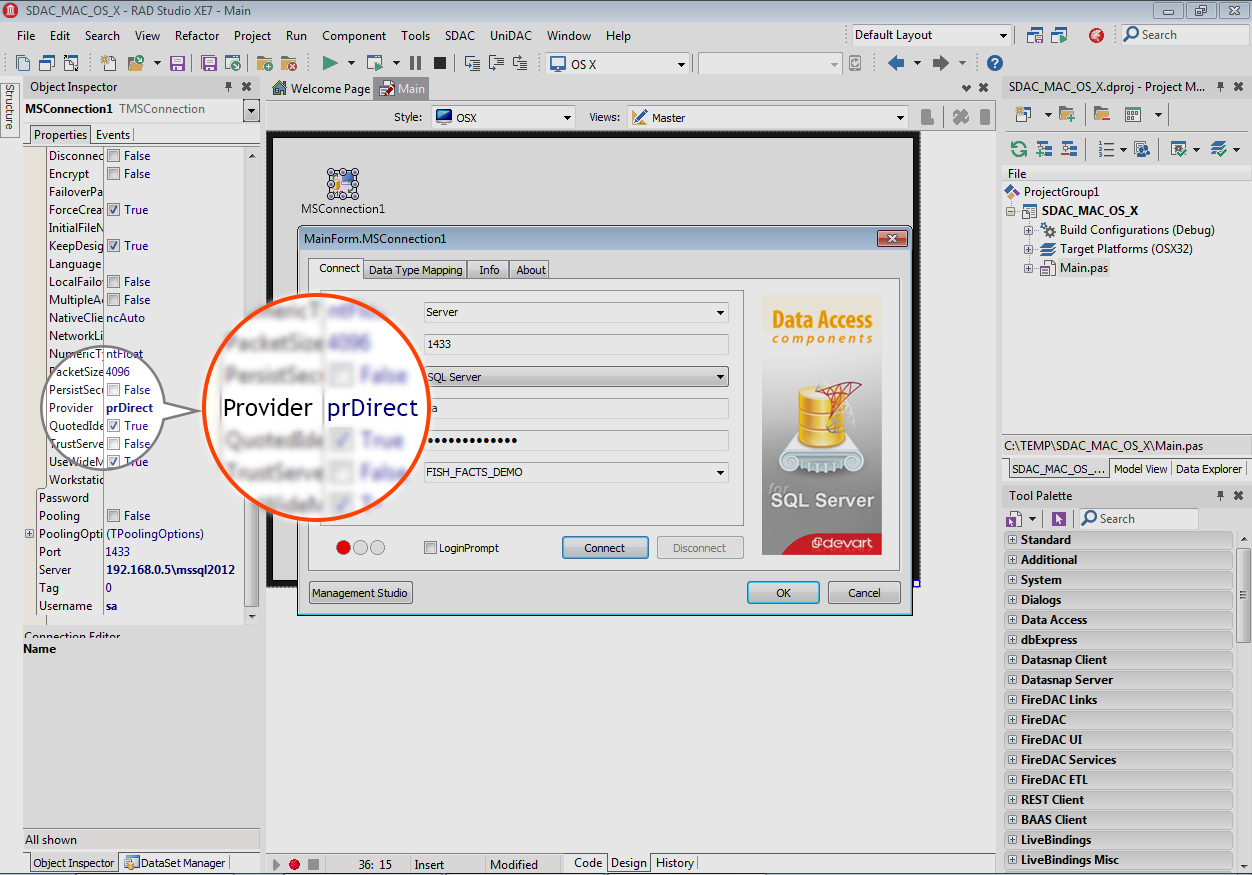Click the red Embarcadero round icon
Screen dimensions: 1252x875
coord(1096,35)
